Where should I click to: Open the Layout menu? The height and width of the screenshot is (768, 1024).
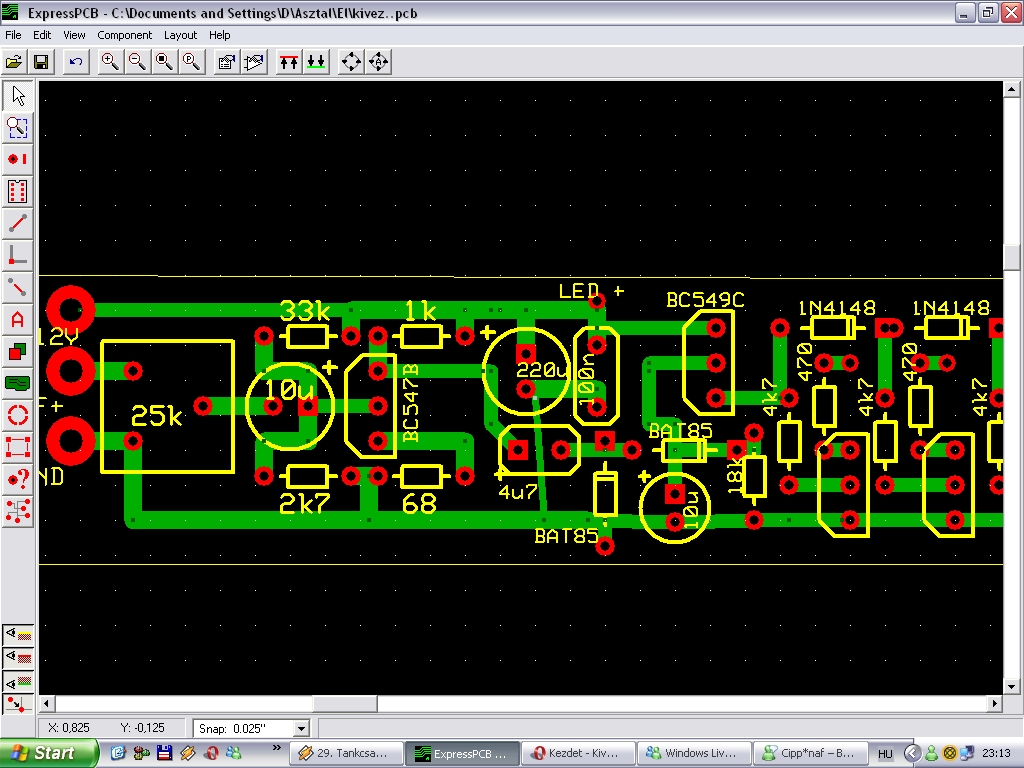coord(180,35)
